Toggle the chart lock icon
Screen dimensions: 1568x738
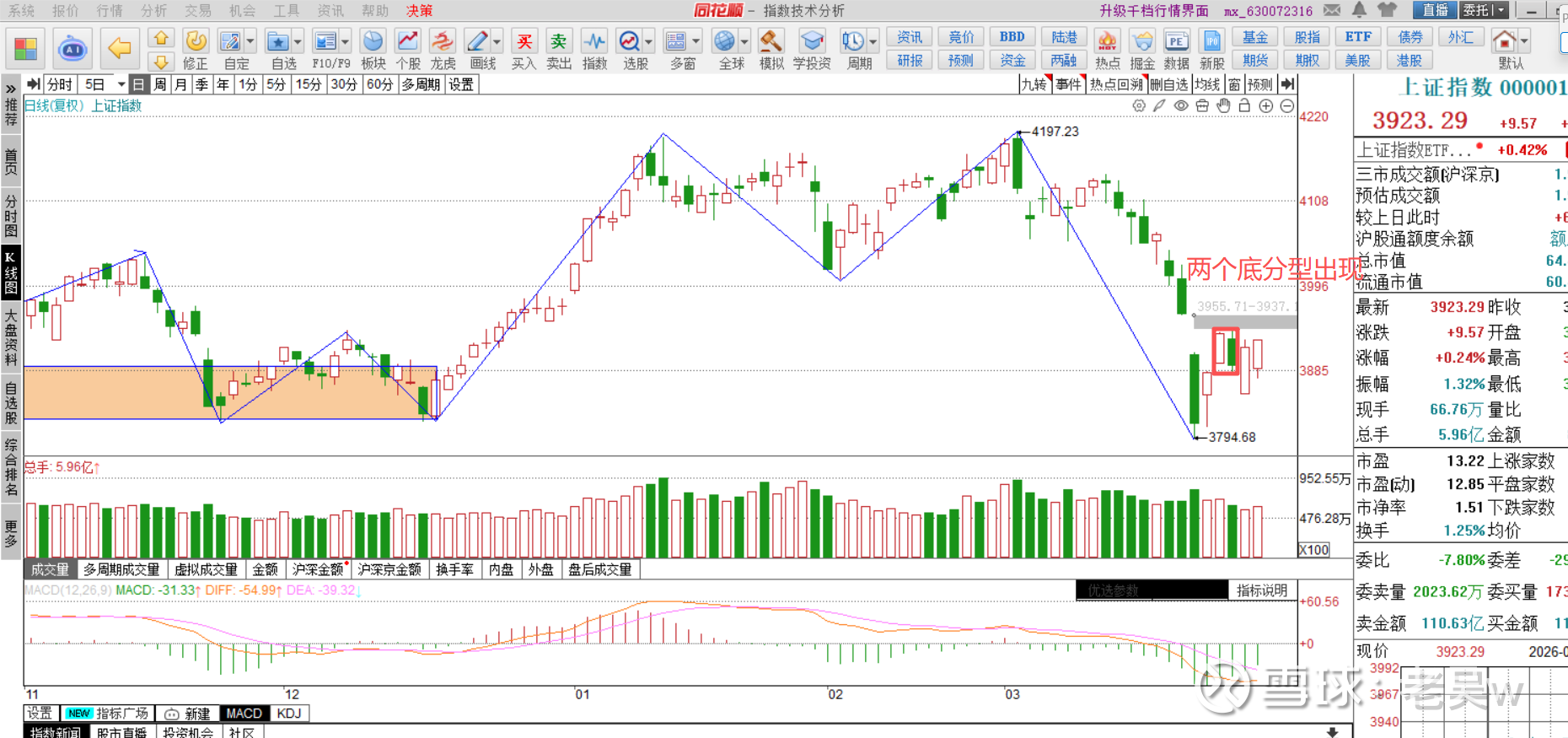[1244, 105]
